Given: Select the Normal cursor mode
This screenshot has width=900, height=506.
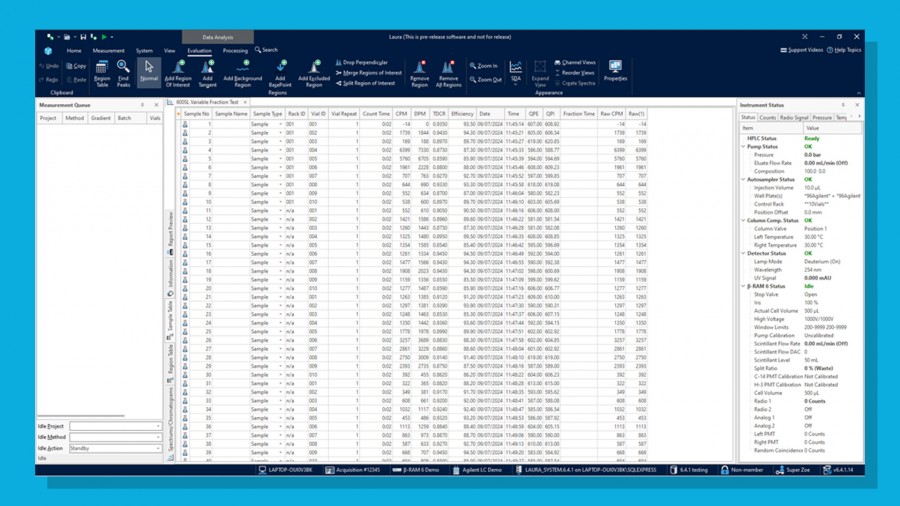Looking at the screenshot, I should click(149, 73).
